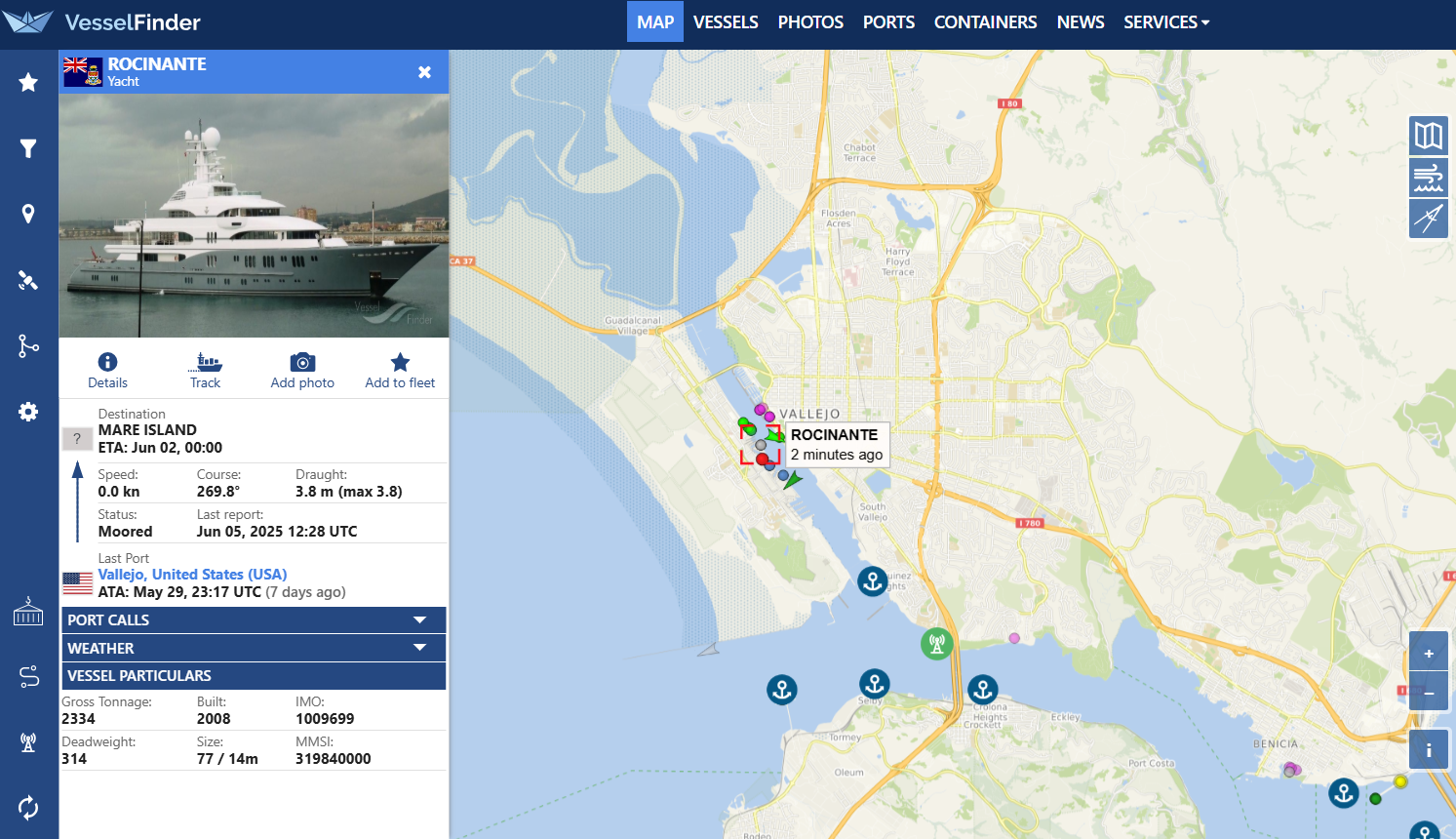Switch to the MAP tab
The width and height of the screenshot is (1456, 839).
coord(655,21)
